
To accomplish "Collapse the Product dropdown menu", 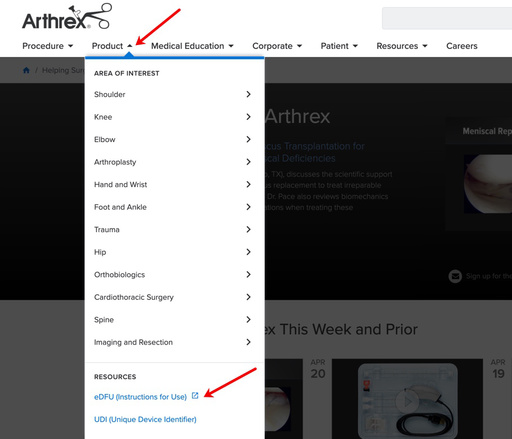I will click(x=112, y=46).
